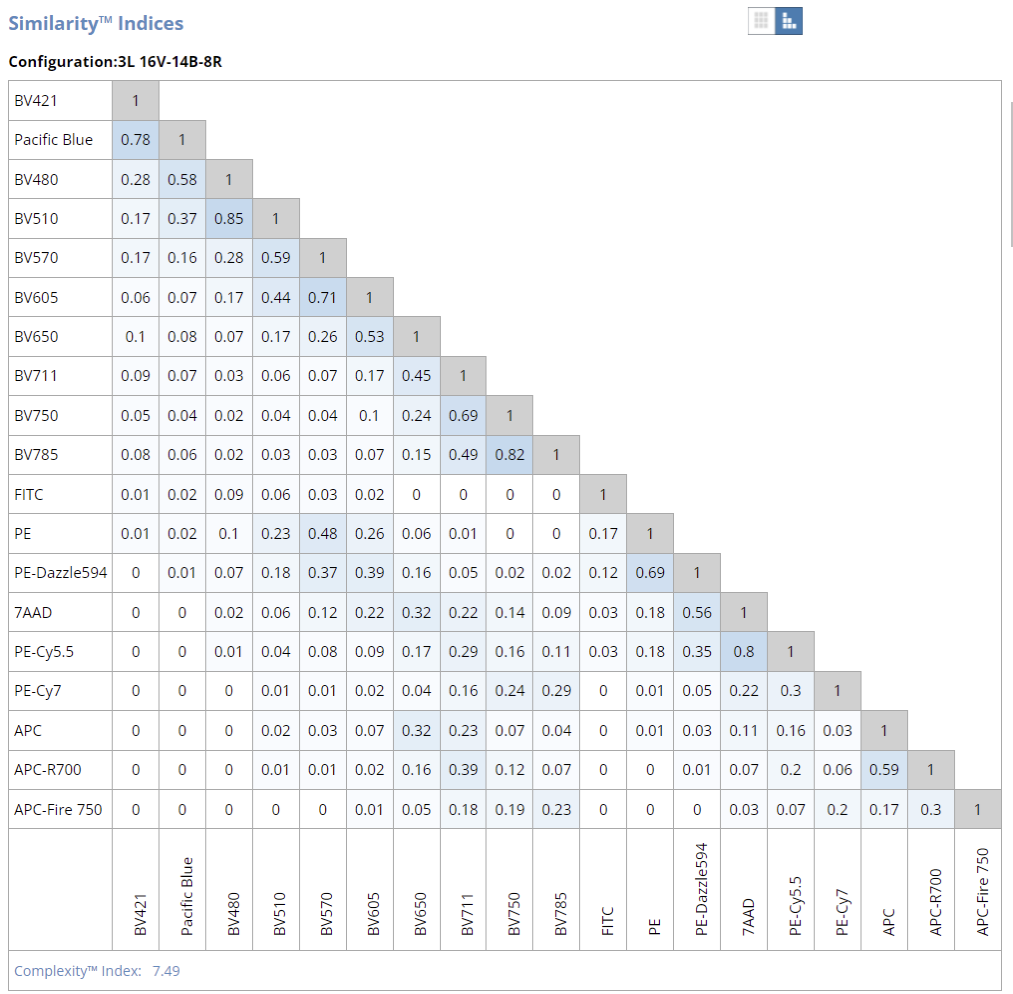Click the 0.71 BV605–BV570 cell
The height and width of the screenshot is (994, 1013).
pyautogui.click(x=322, y=297)
